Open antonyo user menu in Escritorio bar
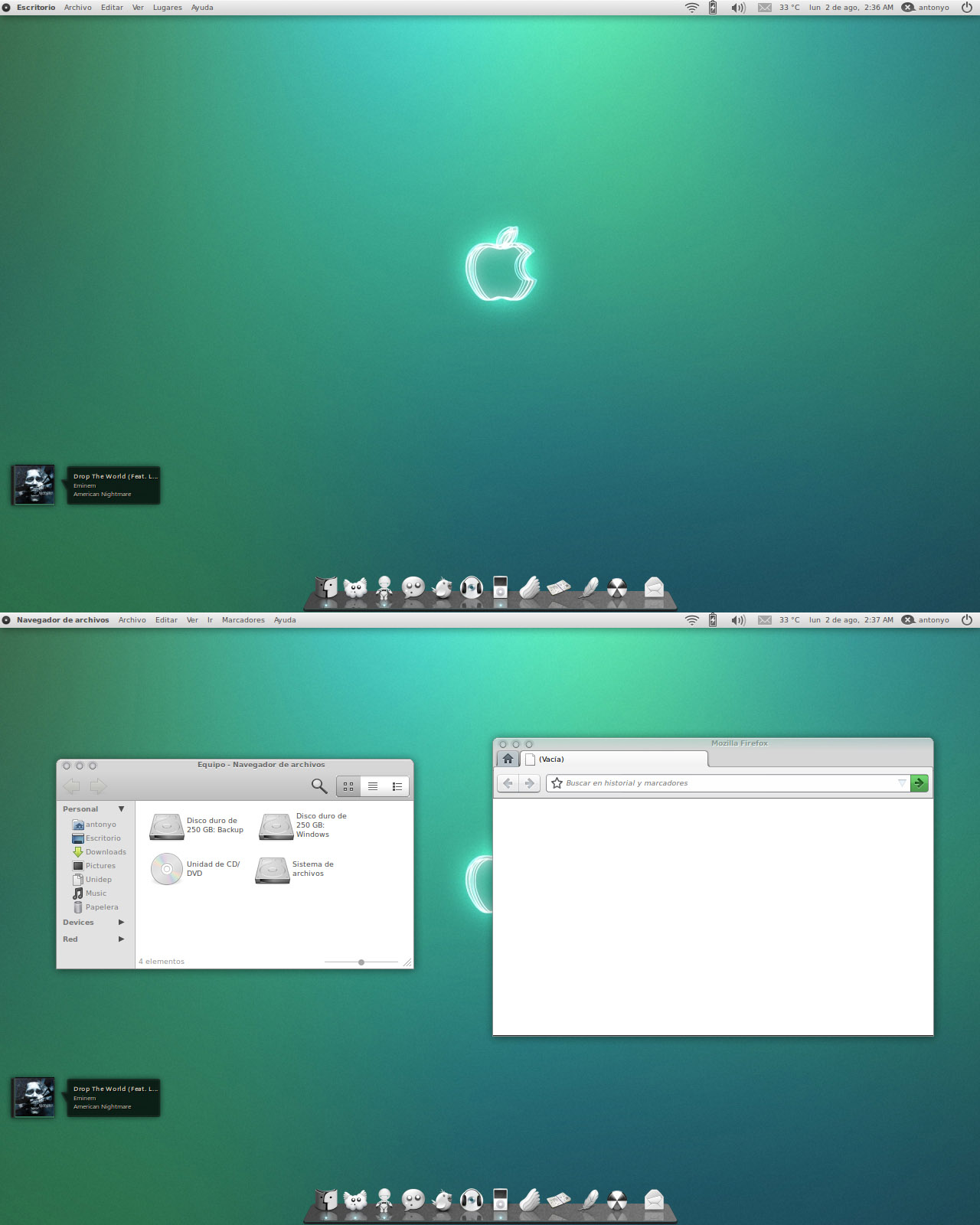The height and width of the screenshot is (1225, 980). point(926,8)
